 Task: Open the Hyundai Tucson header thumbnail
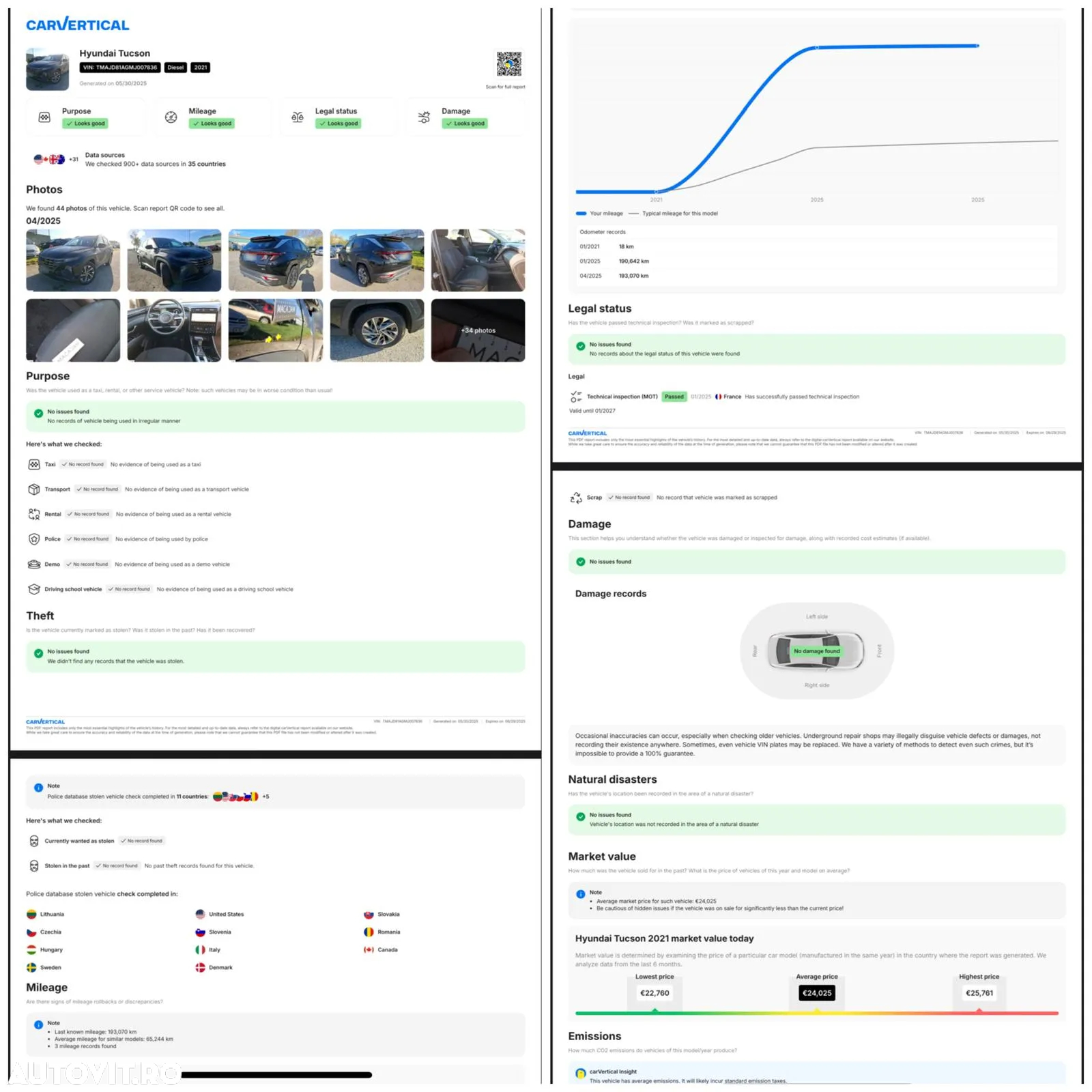pyautogui.click(x=47, y=69)
